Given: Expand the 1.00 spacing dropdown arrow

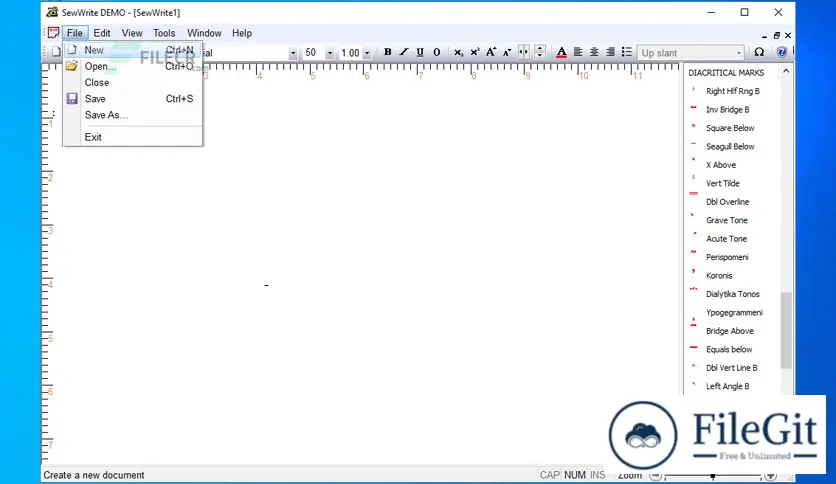Looking at the screenshot, I should tap(367, 53).
